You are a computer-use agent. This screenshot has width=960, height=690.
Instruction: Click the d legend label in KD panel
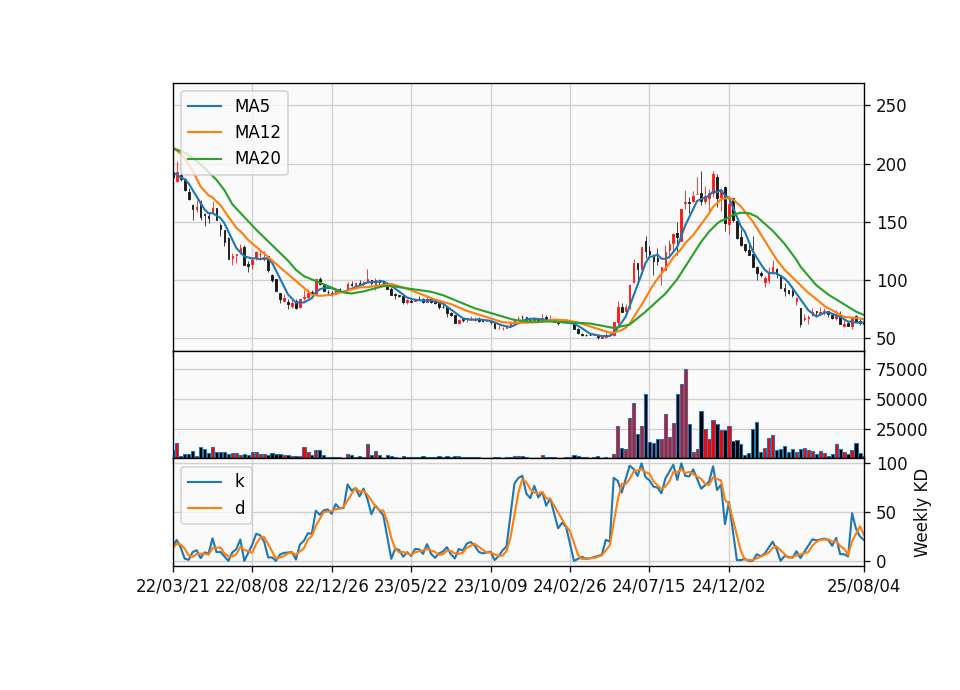click(239, 508)
